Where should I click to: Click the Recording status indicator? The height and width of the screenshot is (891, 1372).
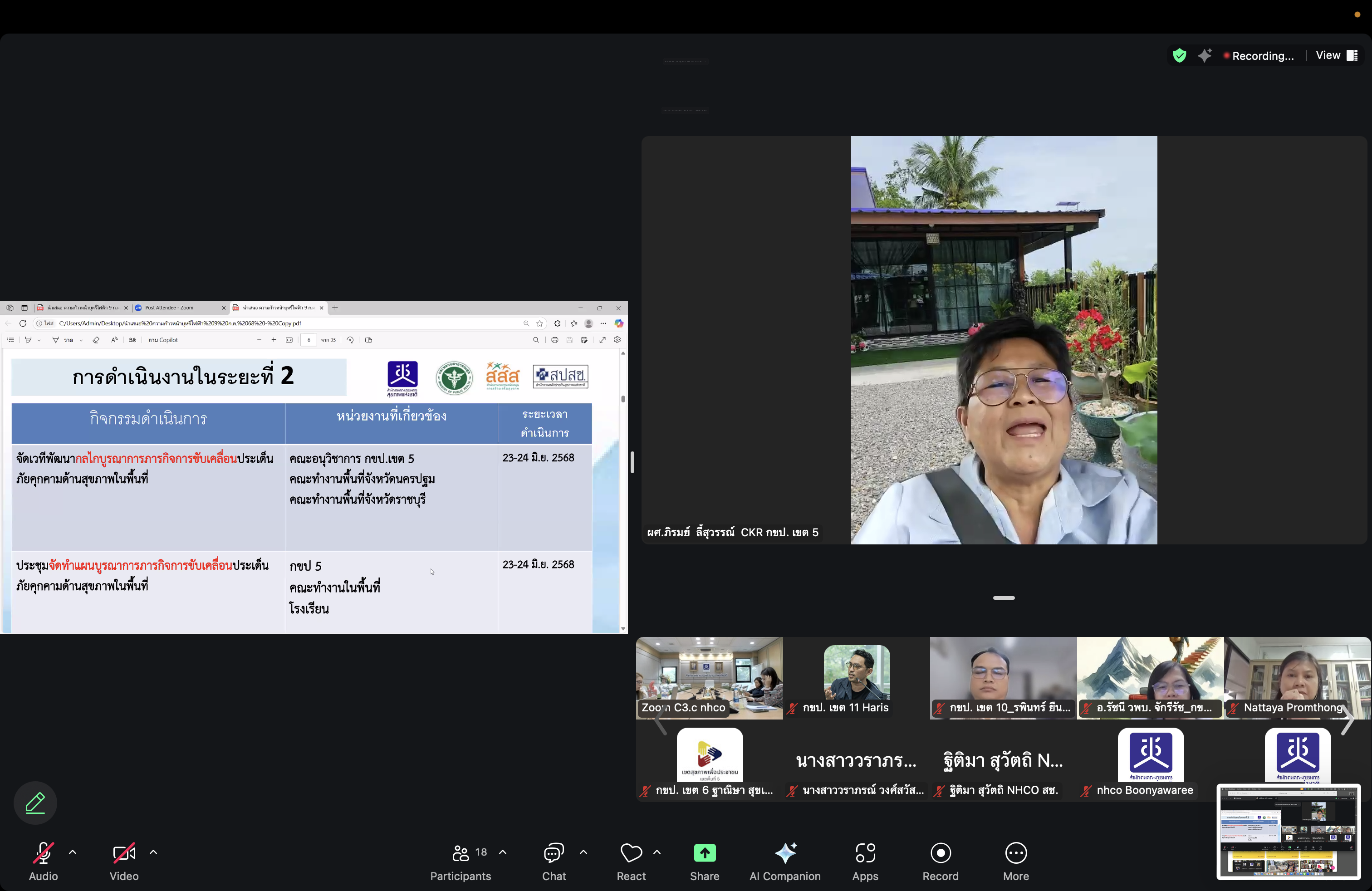(x=1259, y=56)
